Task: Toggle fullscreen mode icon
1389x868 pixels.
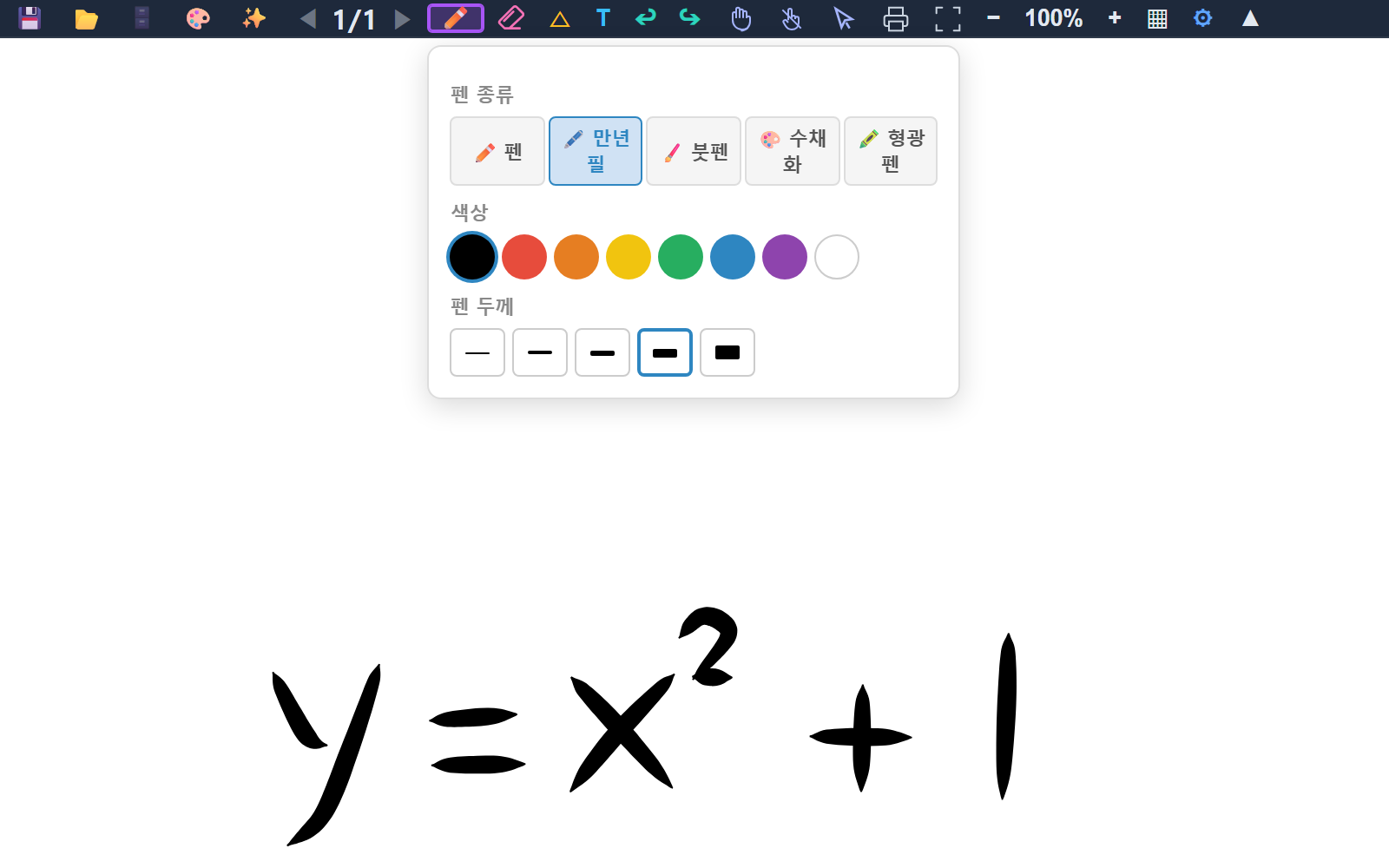Action: (x=948, y=18)
